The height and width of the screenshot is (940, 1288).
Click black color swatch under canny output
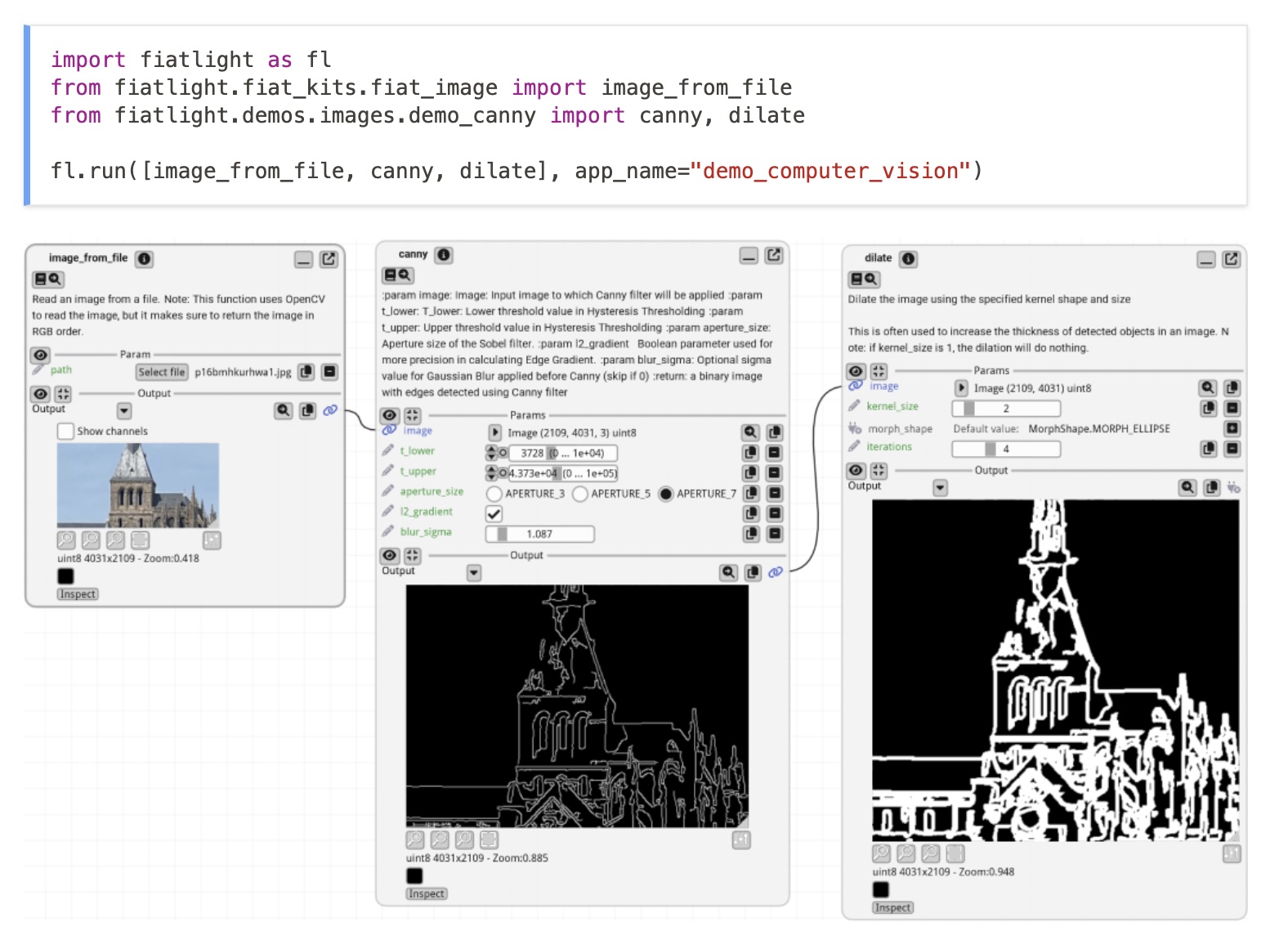tap(414, 876)
